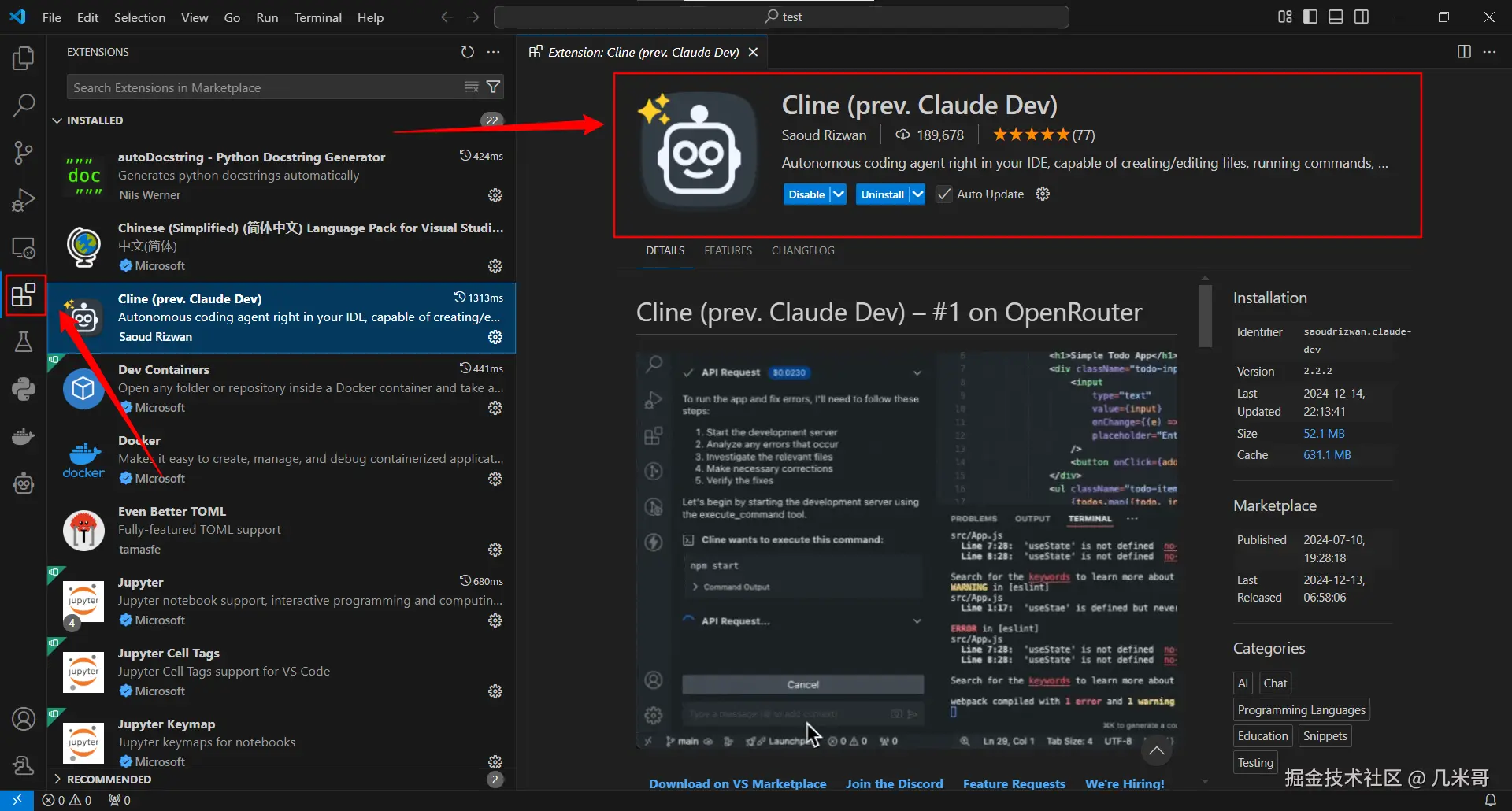The width and height of the screenshot is (1512, 811).
Task: Toggle the Auto Update checkbox
Action: (943, 194)
